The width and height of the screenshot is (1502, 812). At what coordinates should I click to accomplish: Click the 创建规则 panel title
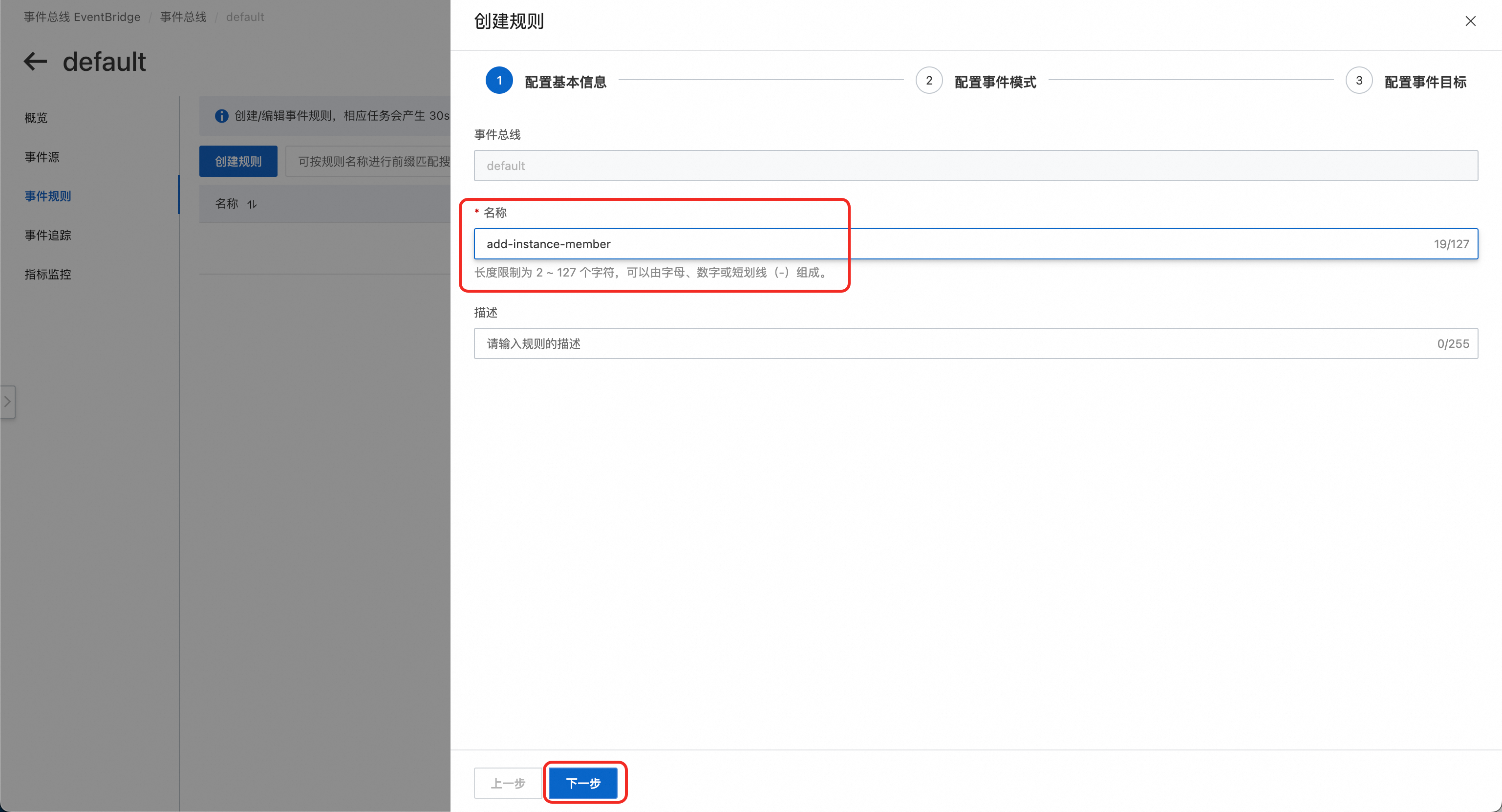point(509,21)
